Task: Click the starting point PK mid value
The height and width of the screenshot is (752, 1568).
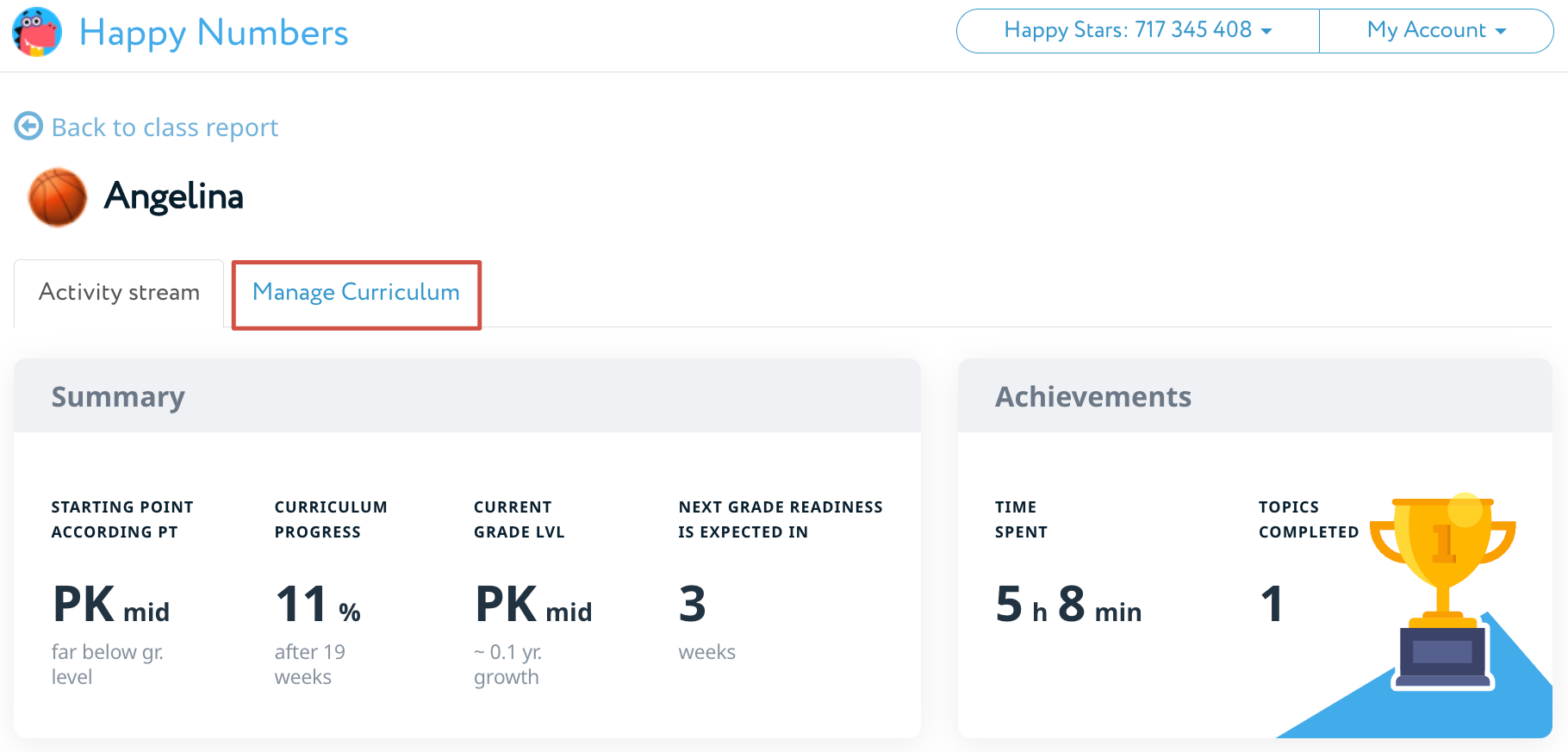Action: point(110,605)
